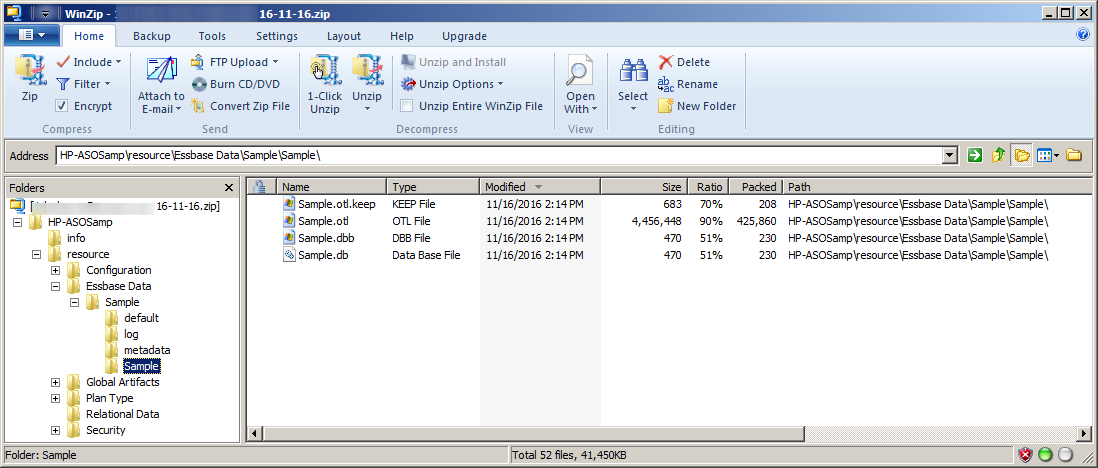Image resolution: width=1098 pixels, height=468 pixels.
Task: Expand the Configuration folder node
Action: [x=55, y=270]
